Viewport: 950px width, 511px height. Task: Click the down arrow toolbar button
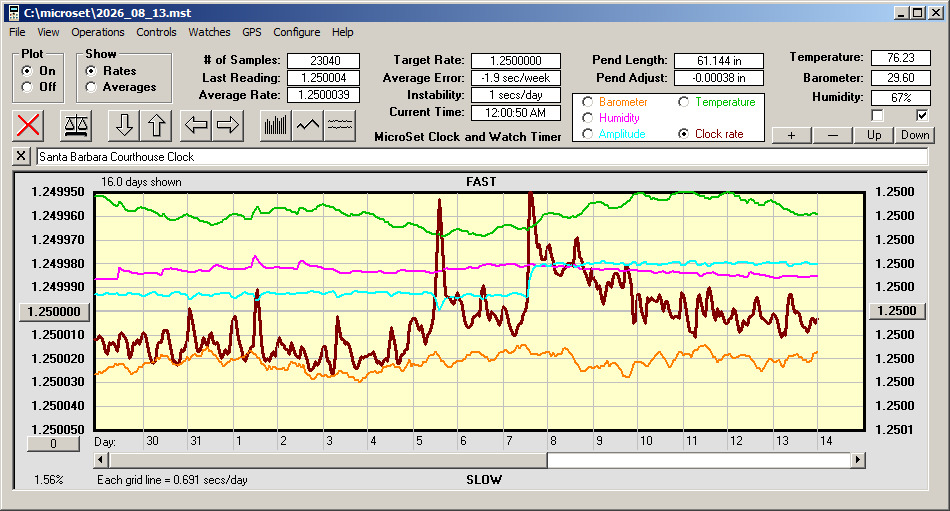tap(124, 125)
